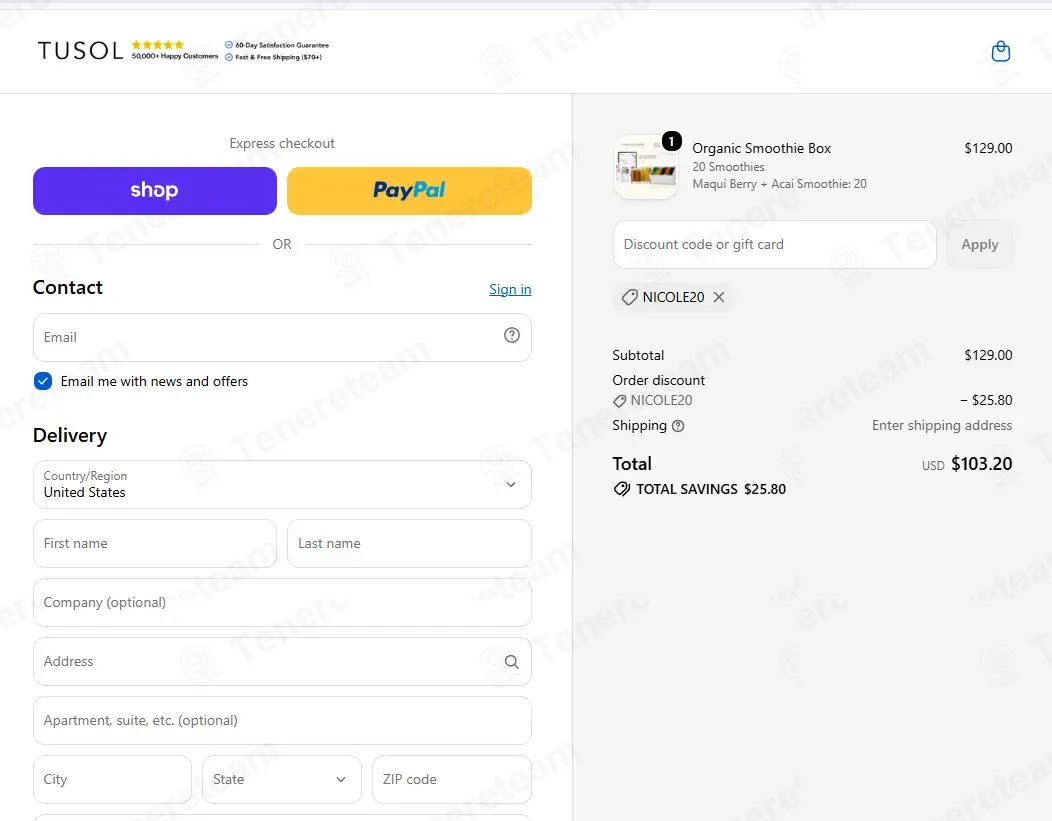Click the email help question mark icon
The width and height of the screenshot is (1052, 821).
tap(512, 335)
